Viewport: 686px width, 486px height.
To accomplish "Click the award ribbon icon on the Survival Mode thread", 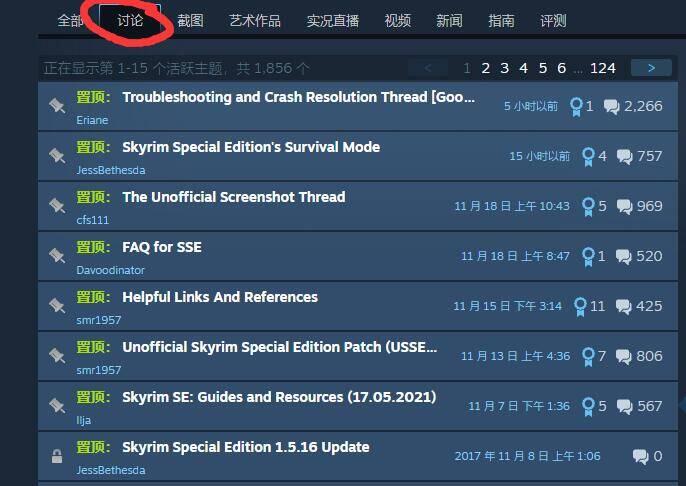I will click(588, 156).
